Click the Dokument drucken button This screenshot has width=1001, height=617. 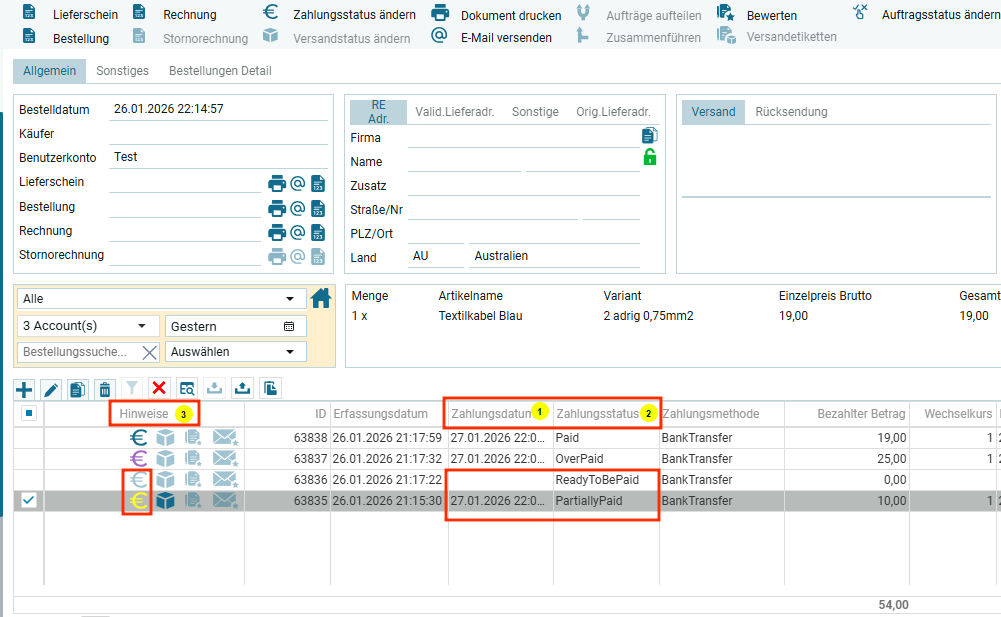(x=497, y=15)
